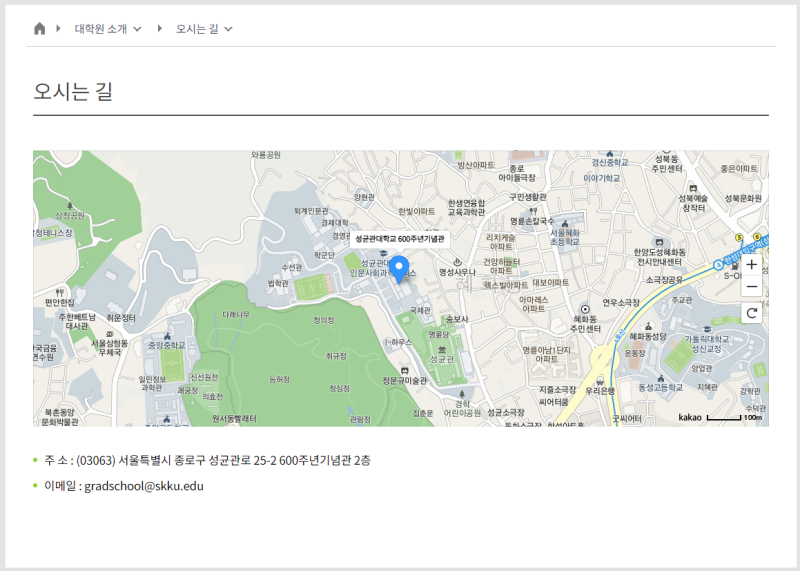Click the 가톨릭대학교 성신교정 campus icon

pyautogui.click(x=707, y=328)
